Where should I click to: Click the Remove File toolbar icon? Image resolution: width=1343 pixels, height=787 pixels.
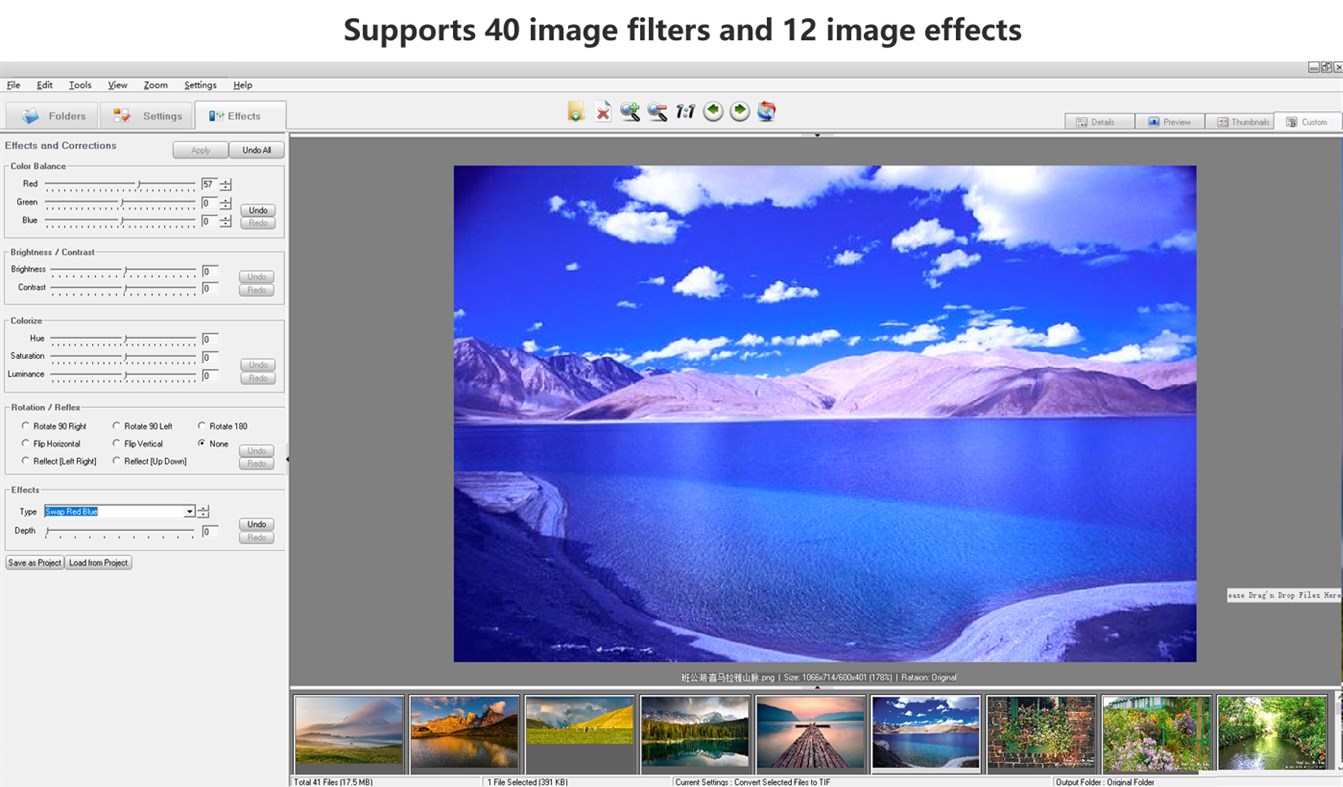(x=602, y=112)
